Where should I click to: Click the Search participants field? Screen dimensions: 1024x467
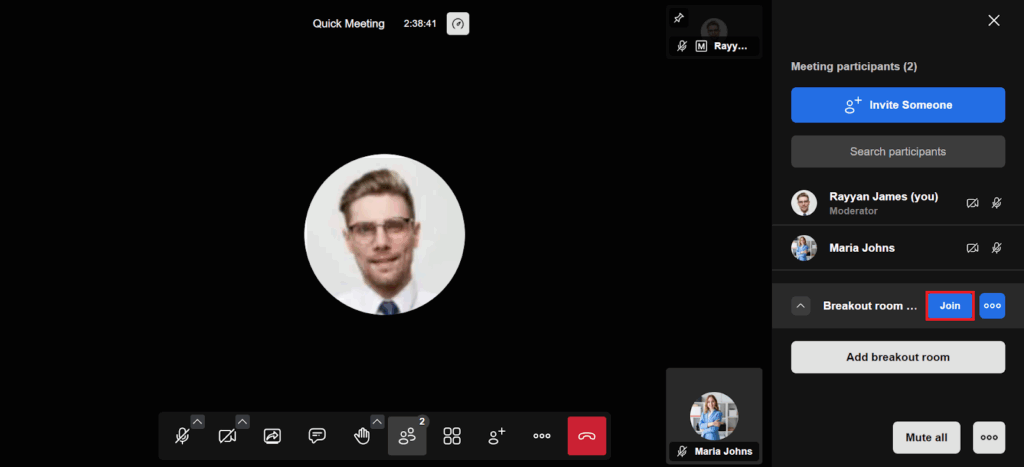coord(897,152)
